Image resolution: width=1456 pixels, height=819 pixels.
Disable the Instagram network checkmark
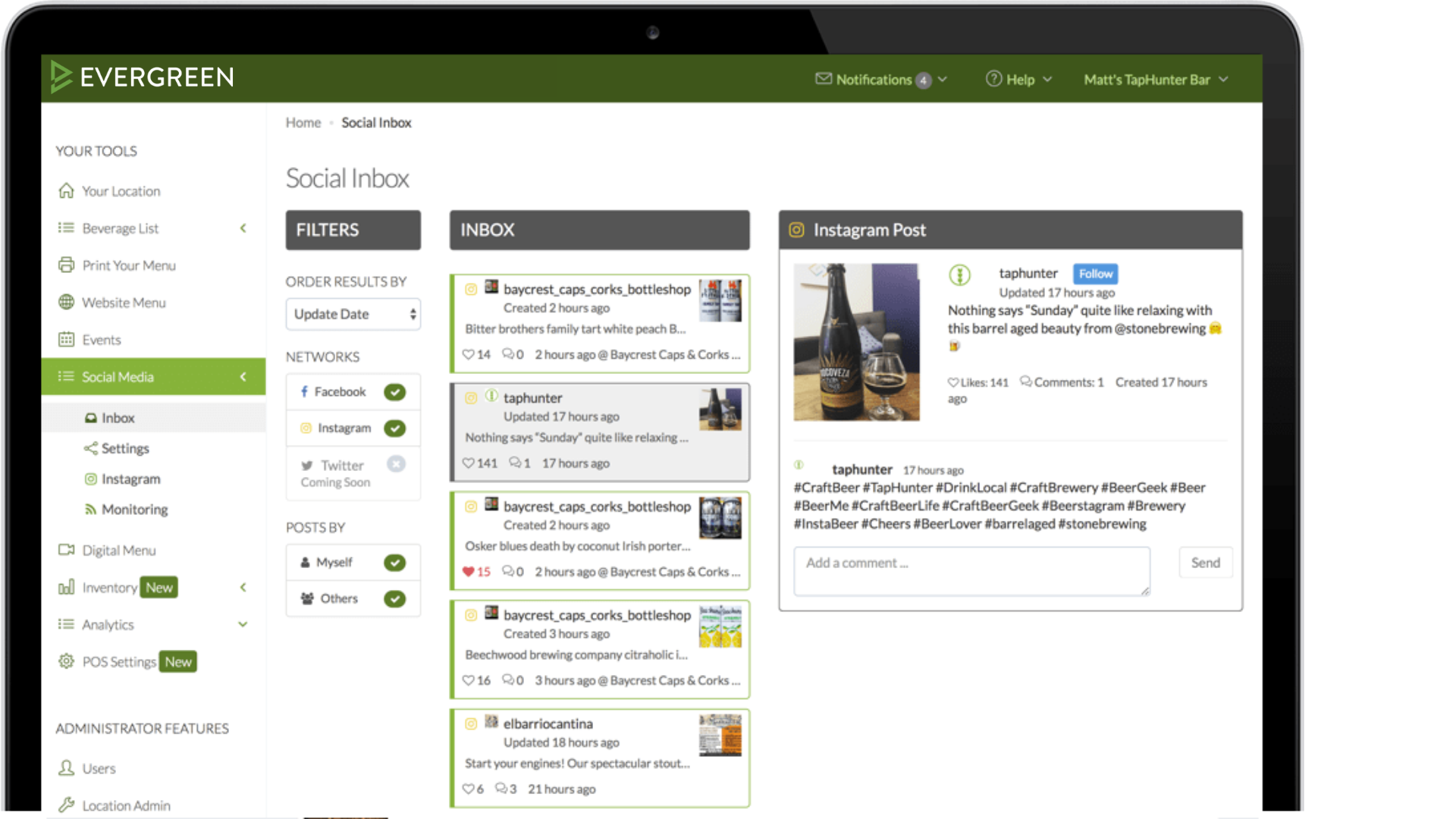click(x=394, y=428)
